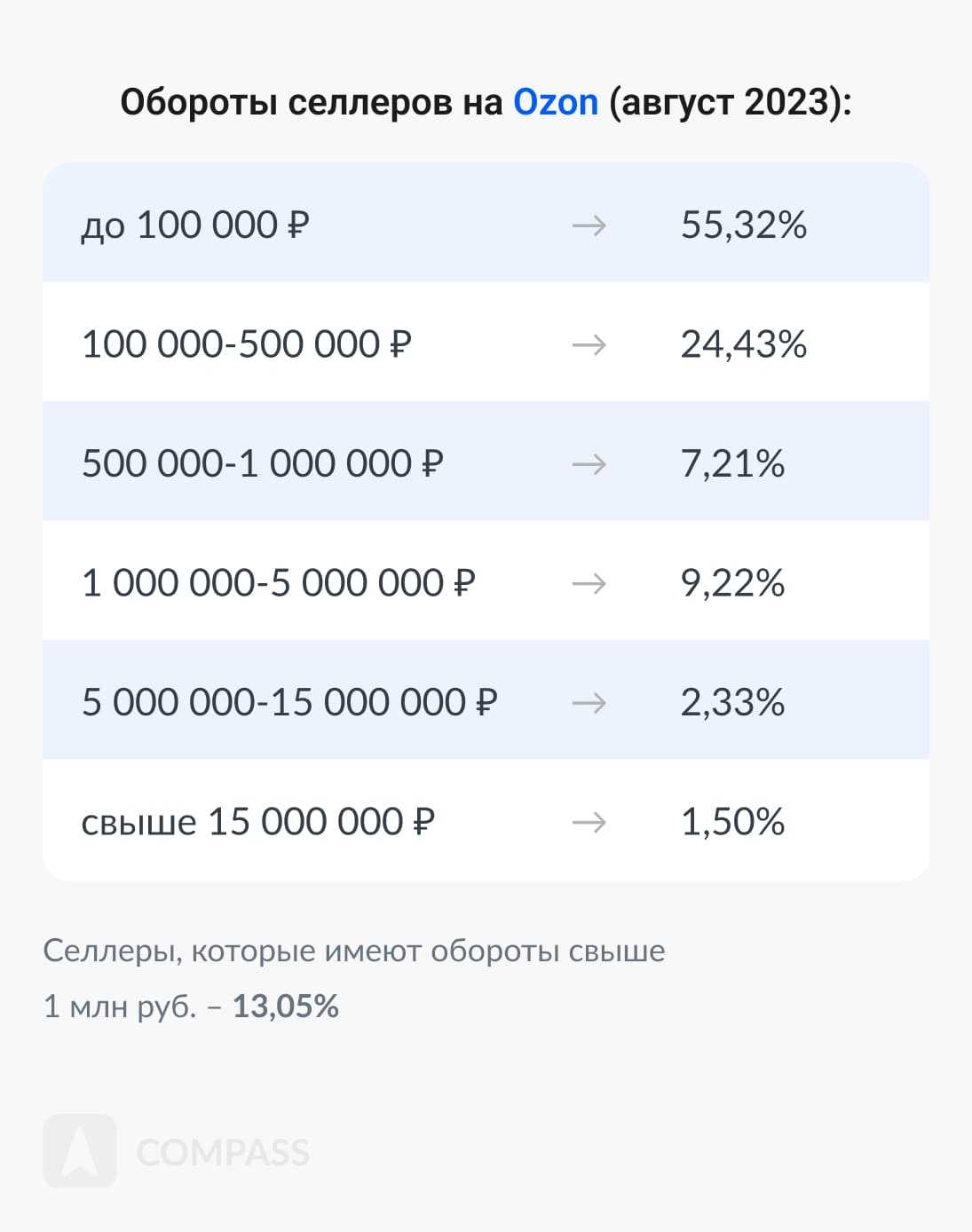972x1232 pixels.
Task: Select the 2,33% percentage
Action: click(x=732, y=703)
